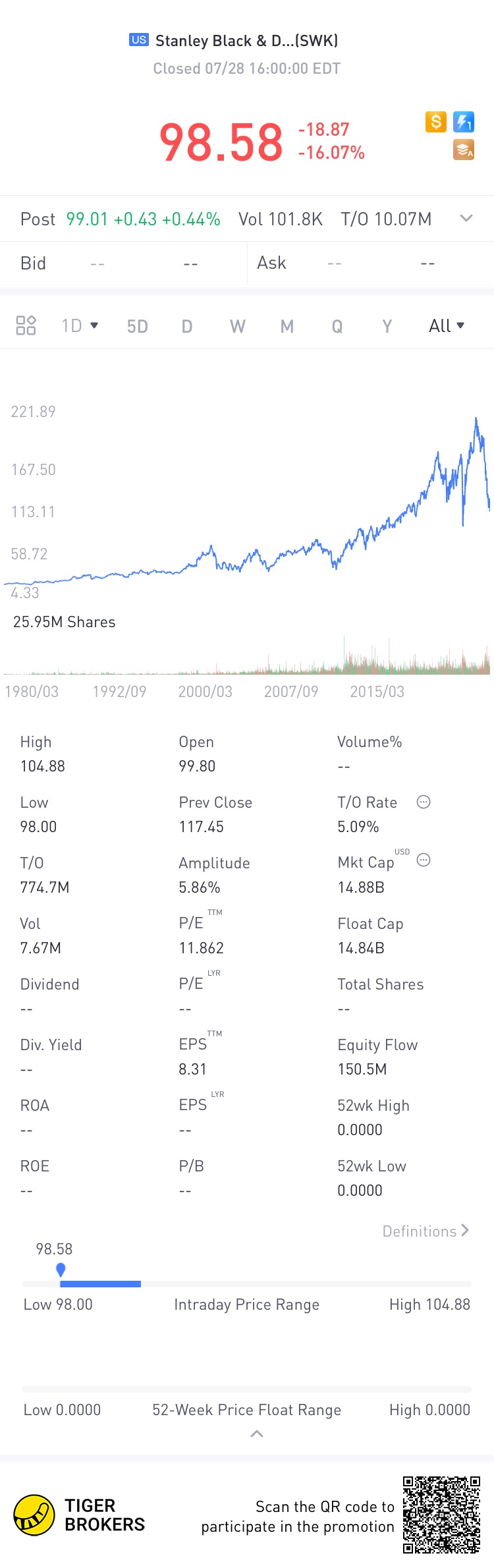Switch chart to Q quarterly view
Screen dimensions: 494x1568
pyautogui.click(x=337, y=326)
